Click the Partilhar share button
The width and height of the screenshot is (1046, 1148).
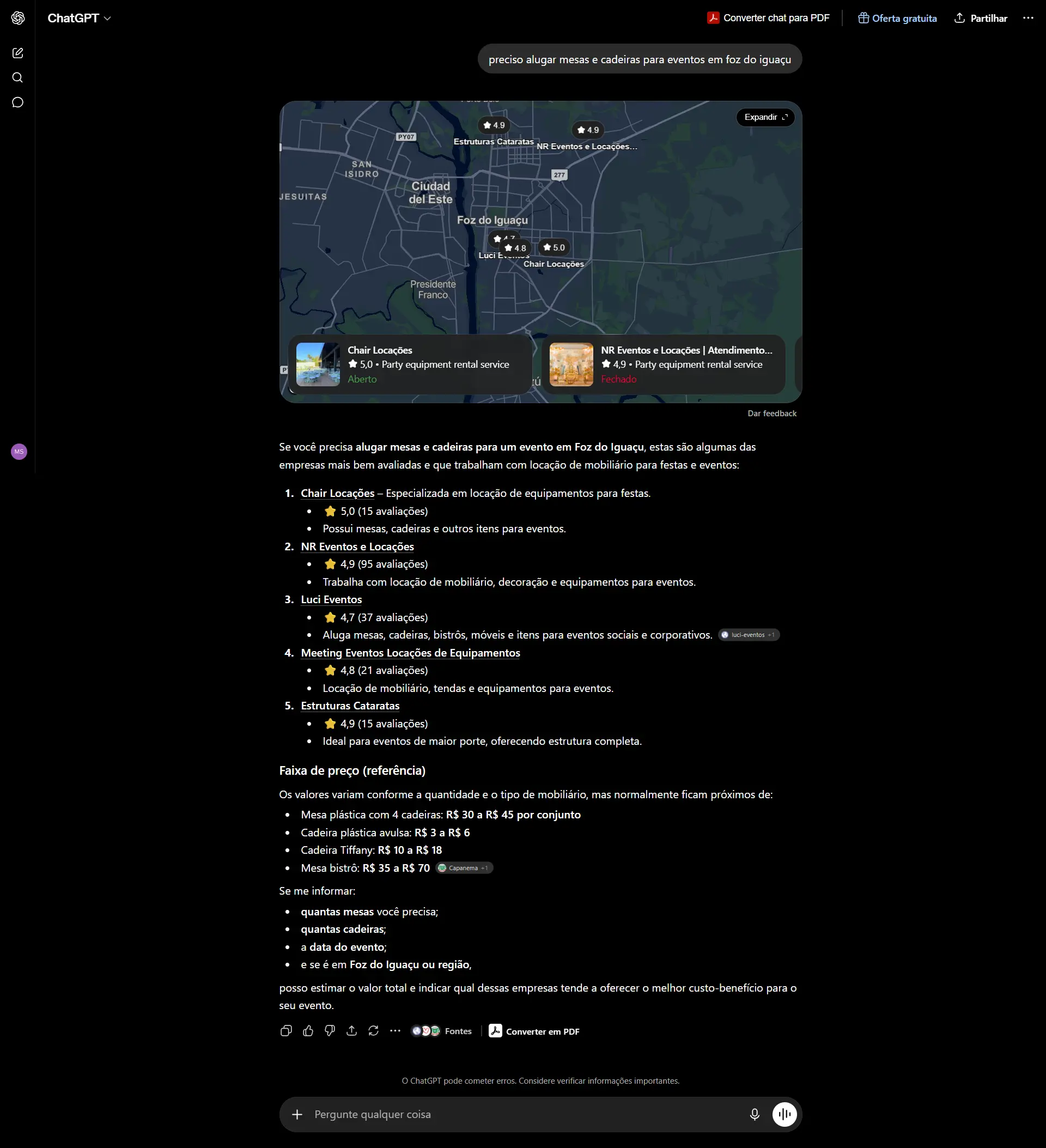[x=981, y=18]
